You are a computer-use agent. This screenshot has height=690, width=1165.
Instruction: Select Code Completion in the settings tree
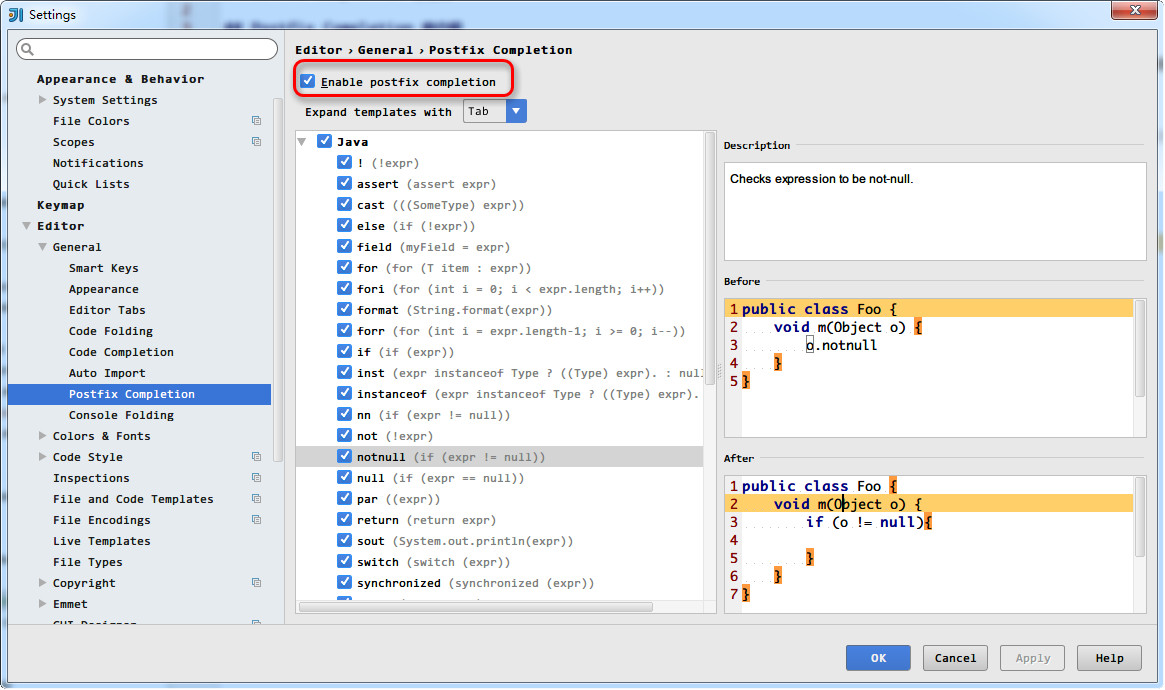tap(121, 352)
